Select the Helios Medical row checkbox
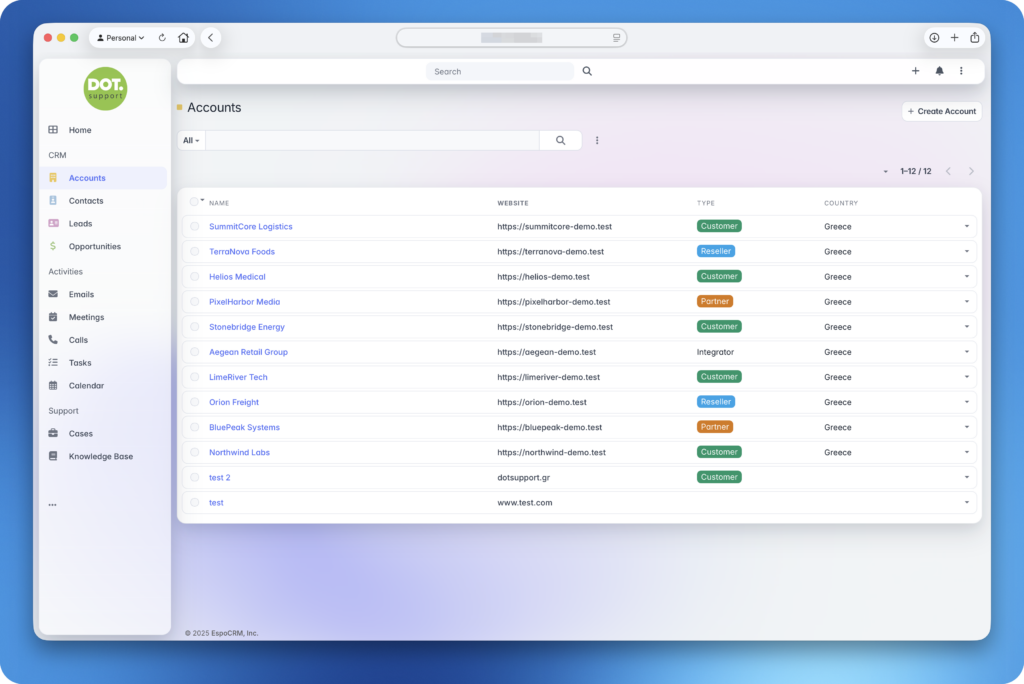 click(x=195, y=276)
